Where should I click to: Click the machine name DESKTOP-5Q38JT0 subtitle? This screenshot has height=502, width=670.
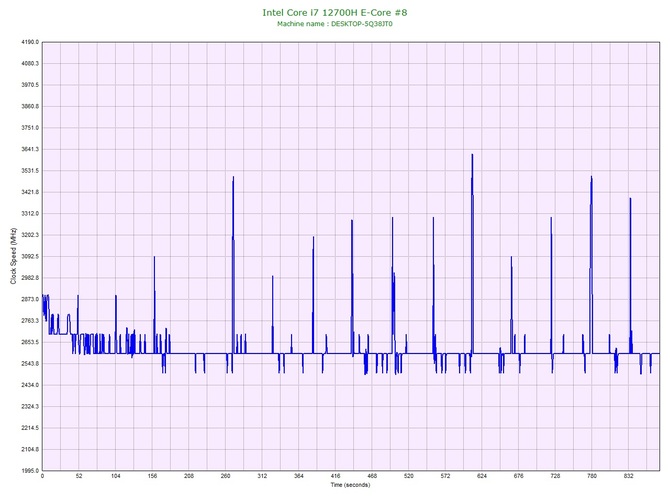tap(335, 24)
